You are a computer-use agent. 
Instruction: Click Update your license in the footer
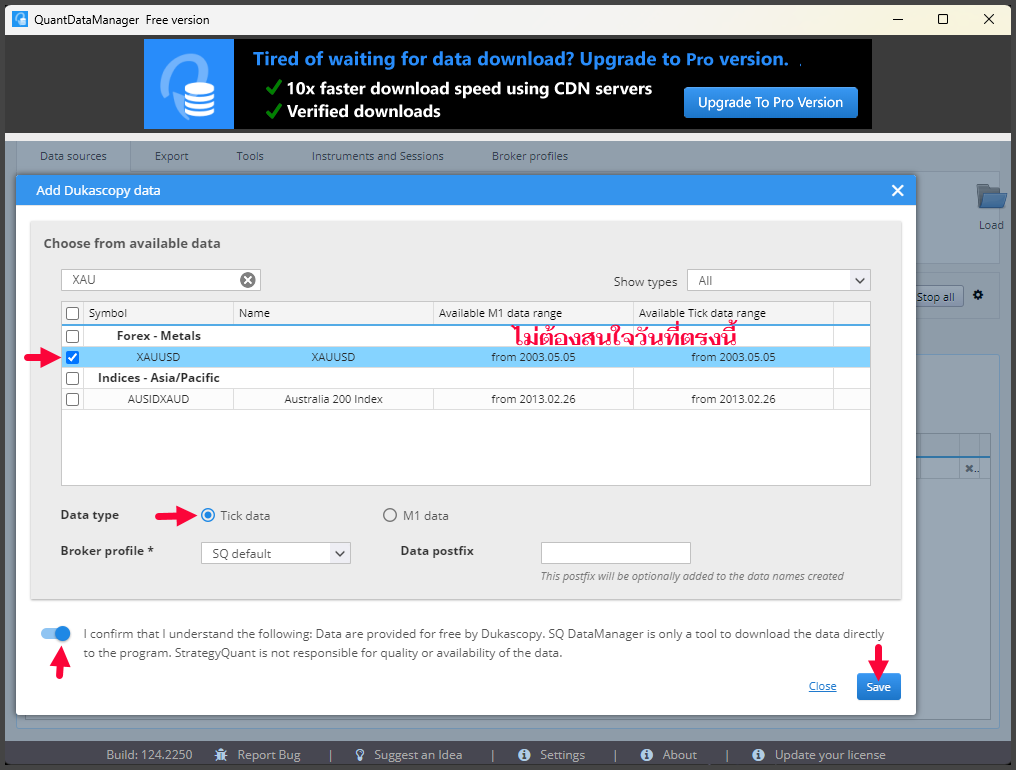[830, 755]
